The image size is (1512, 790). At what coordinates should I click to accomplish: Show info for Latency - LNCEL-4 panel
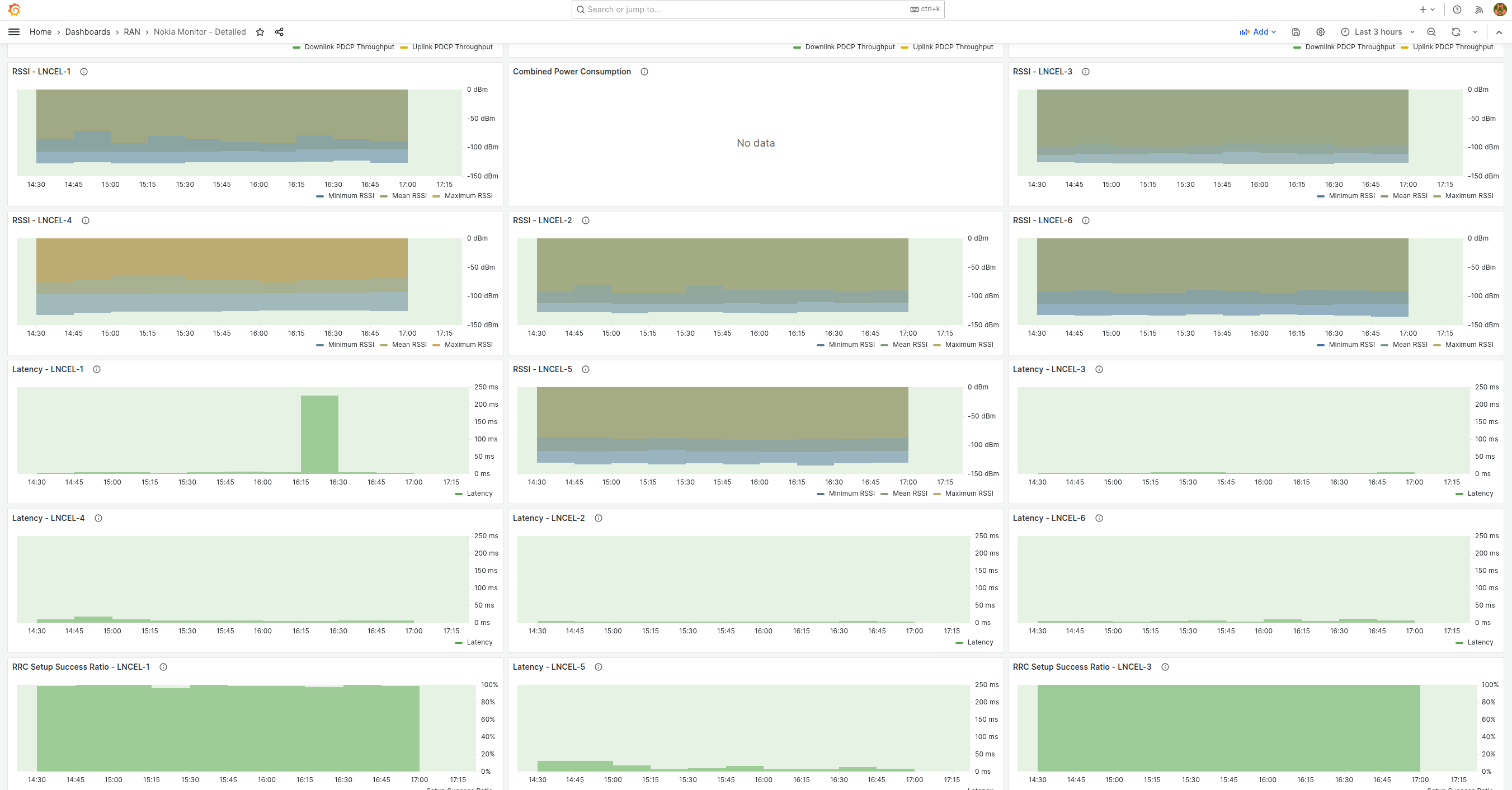98,518
